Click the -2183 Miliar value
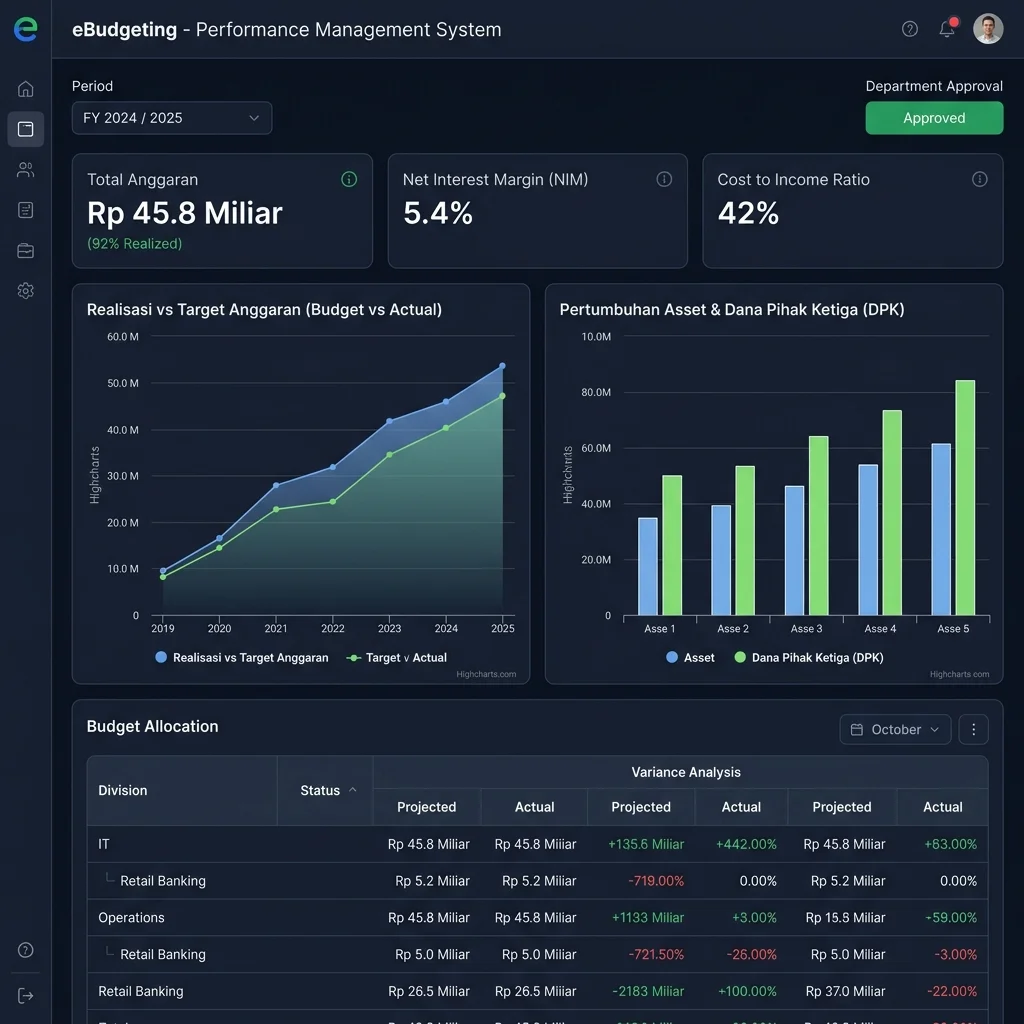Viewport: 1024px width, 1024px height. [647, 991]
